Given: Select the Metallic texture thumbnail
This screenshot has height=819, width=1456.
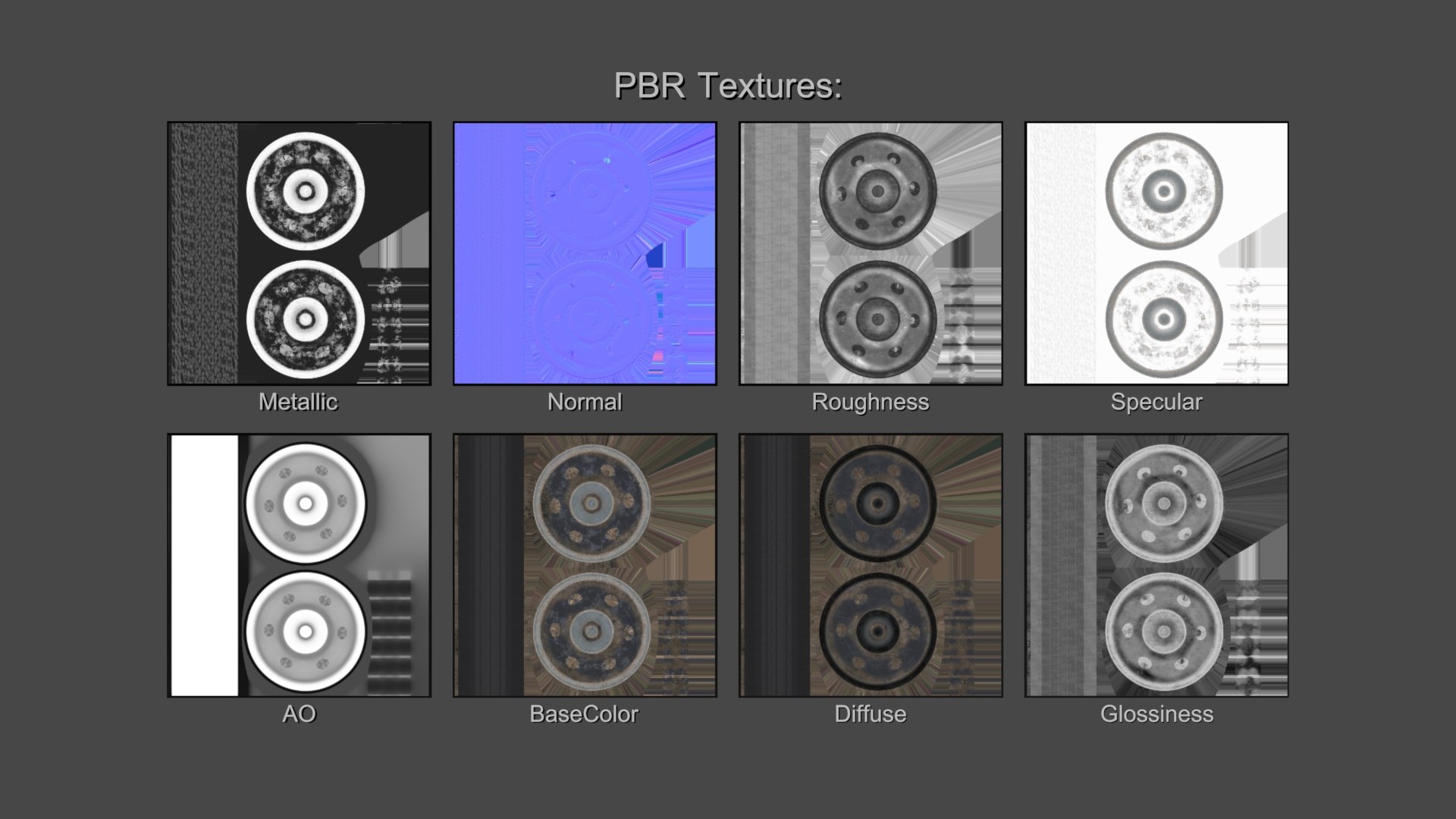Looking at the screenshot, I should [299, 253].
